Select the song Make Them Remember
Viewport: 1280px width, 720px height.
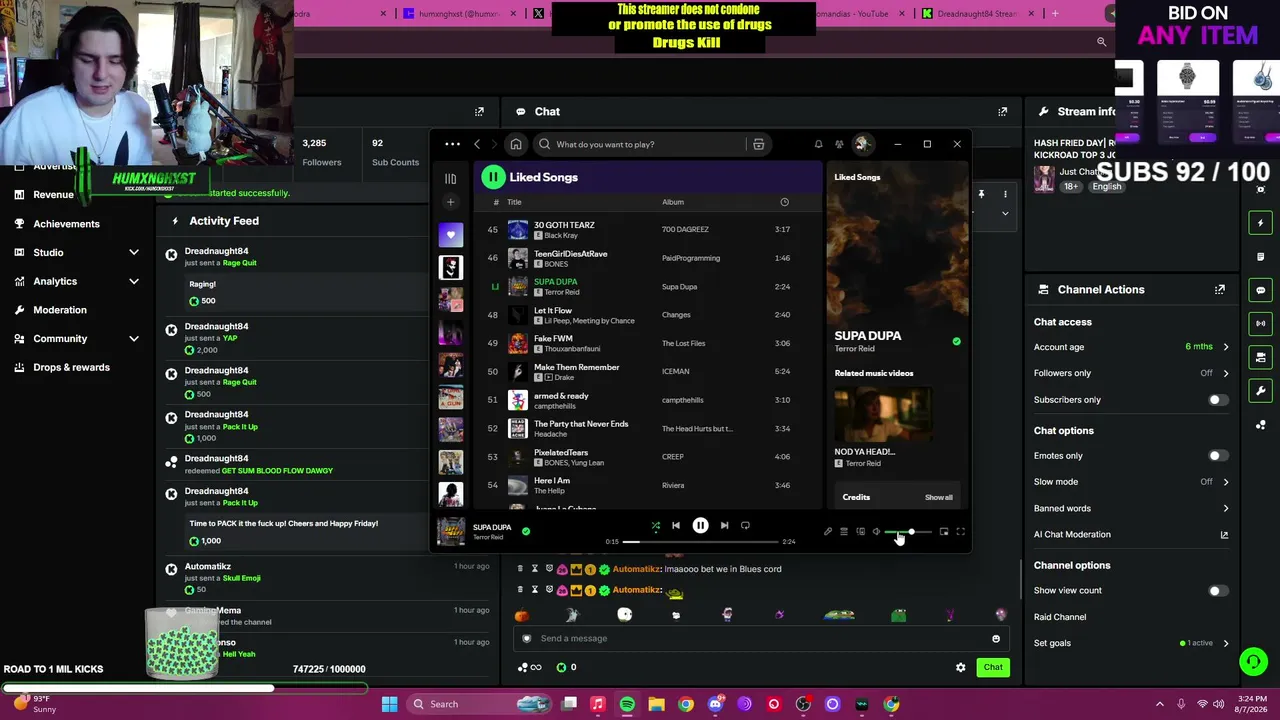(x=576, y=367)
